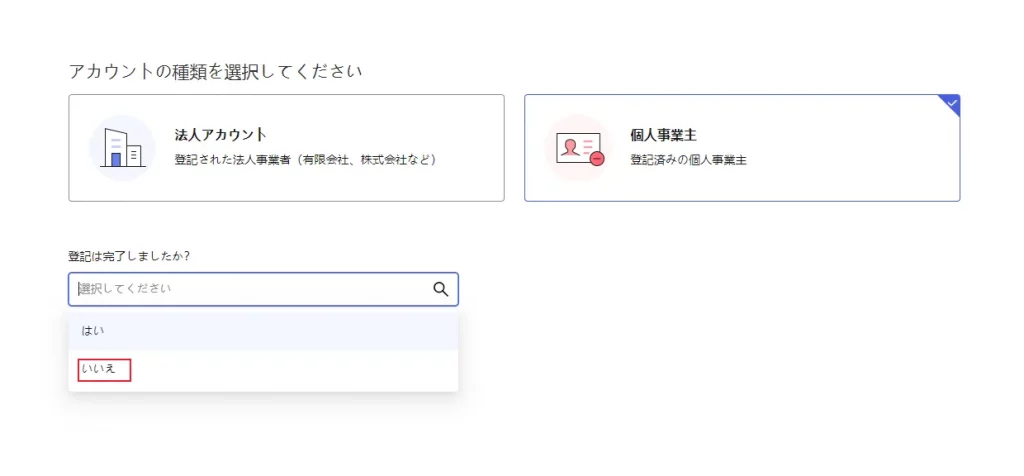Click the 法人アカウント bold title text
Viewport: 1024px width, 476px height.
[221, 135]
